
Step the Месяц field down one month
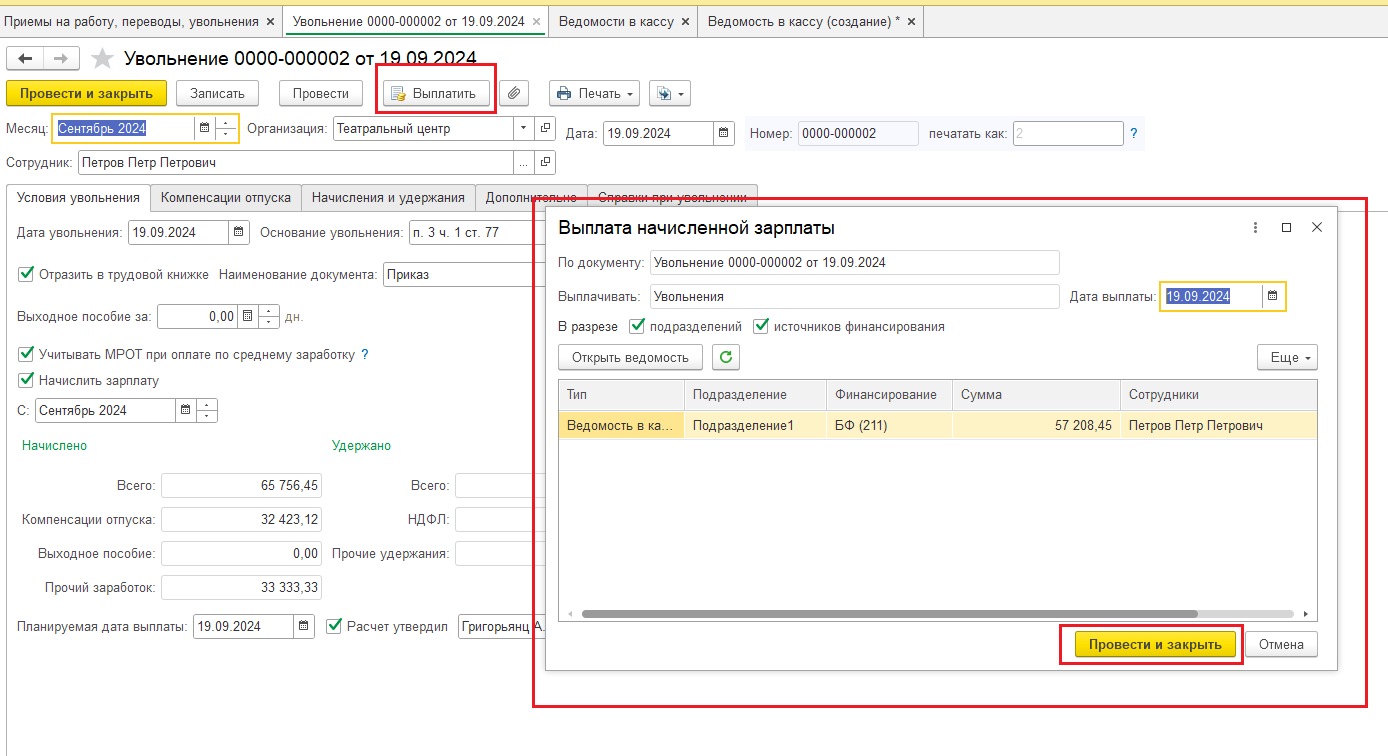227,134
